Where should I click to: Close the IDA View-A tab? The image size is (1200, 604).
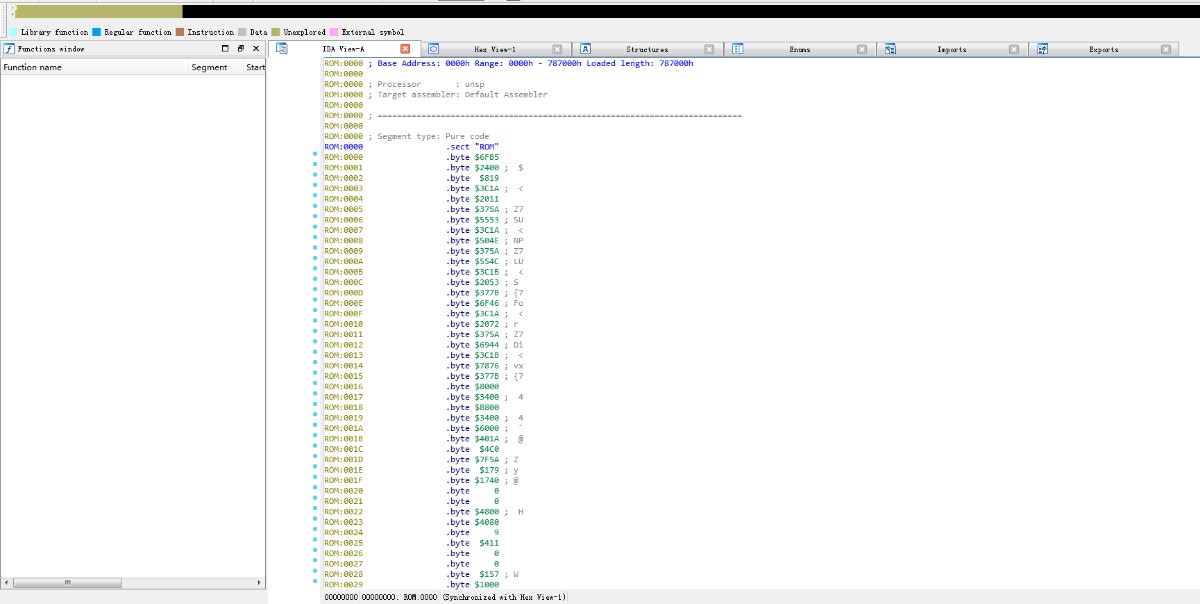point(405,49)
